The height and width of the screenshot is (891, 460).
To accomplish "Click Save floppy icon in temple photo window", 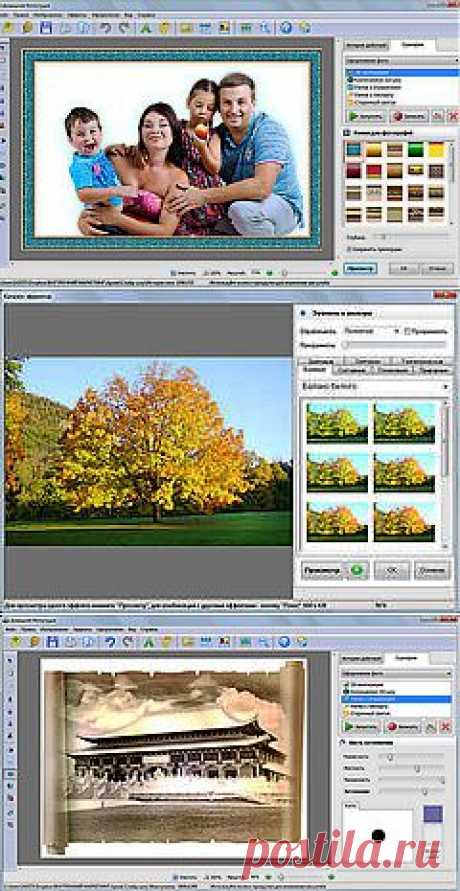I will tap(52, 642).
